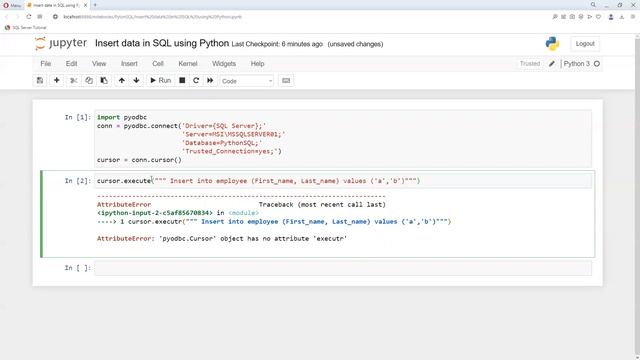This screenshot has width=640, height=360.
Task: Go forward to the next page
Action: click(17, 17)
